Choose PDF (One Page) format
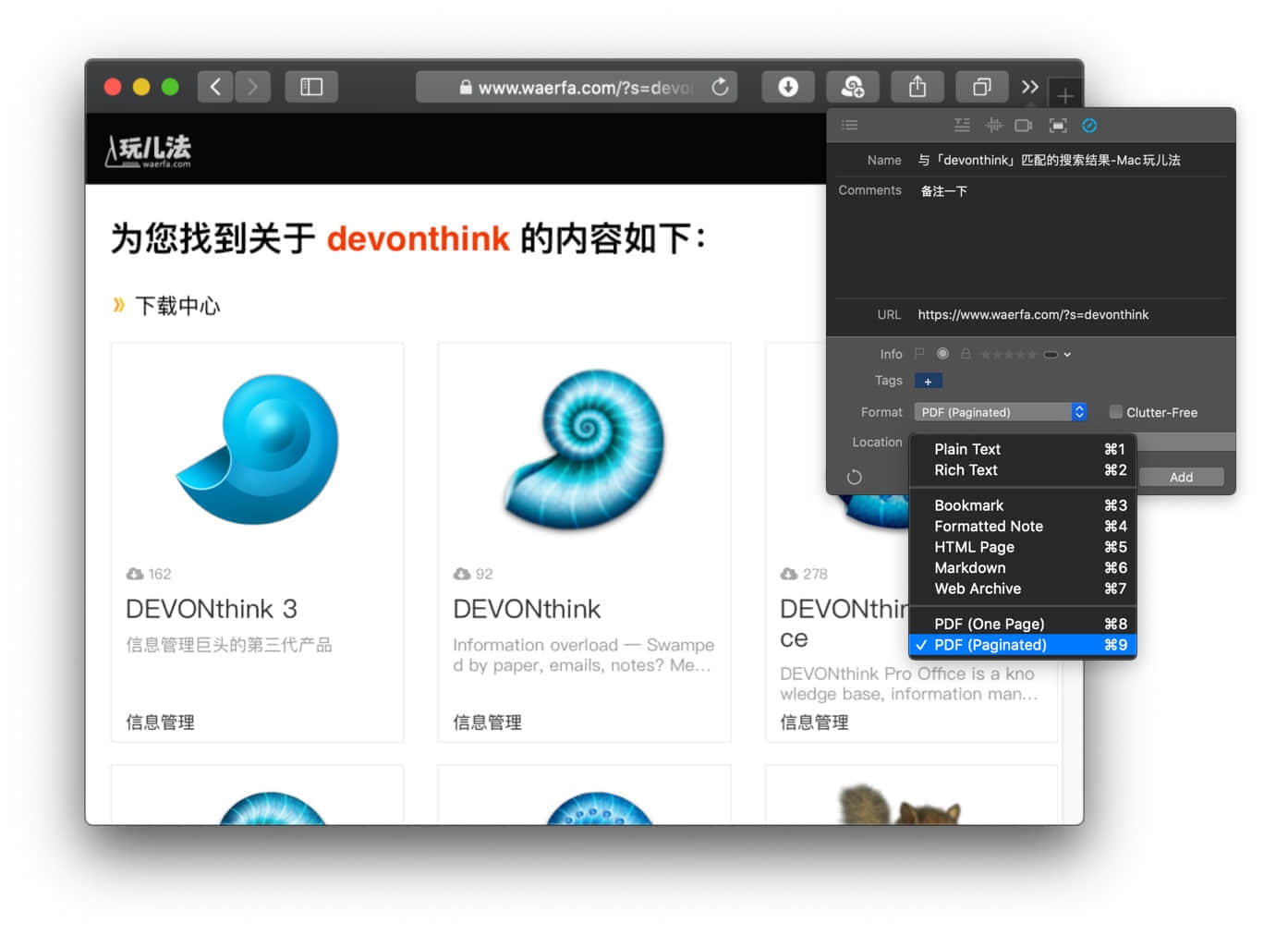Screen dimensions: 1288x935 click(x=1023, y=624)
